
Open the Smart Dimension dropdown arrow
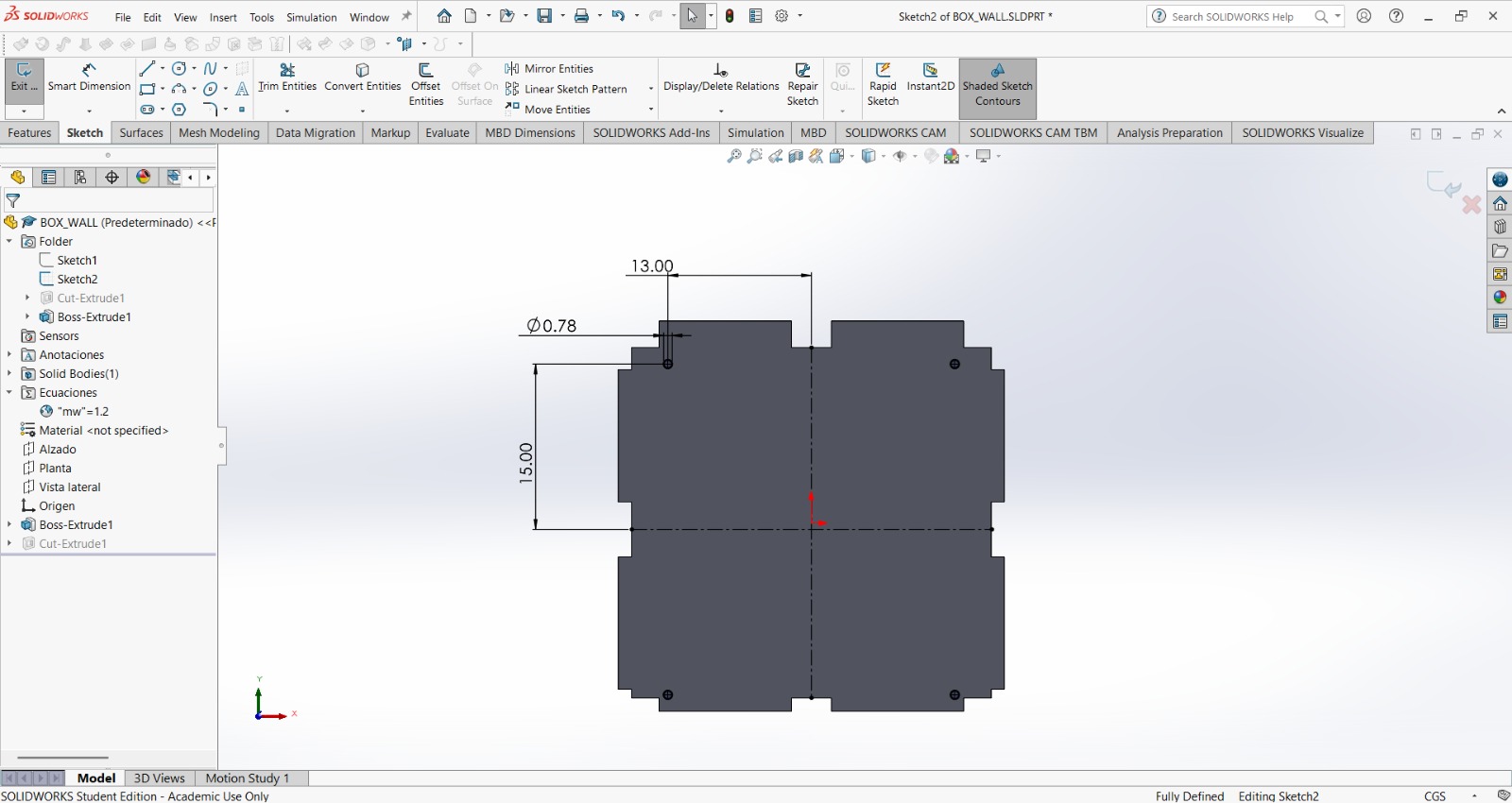point(90,111)
